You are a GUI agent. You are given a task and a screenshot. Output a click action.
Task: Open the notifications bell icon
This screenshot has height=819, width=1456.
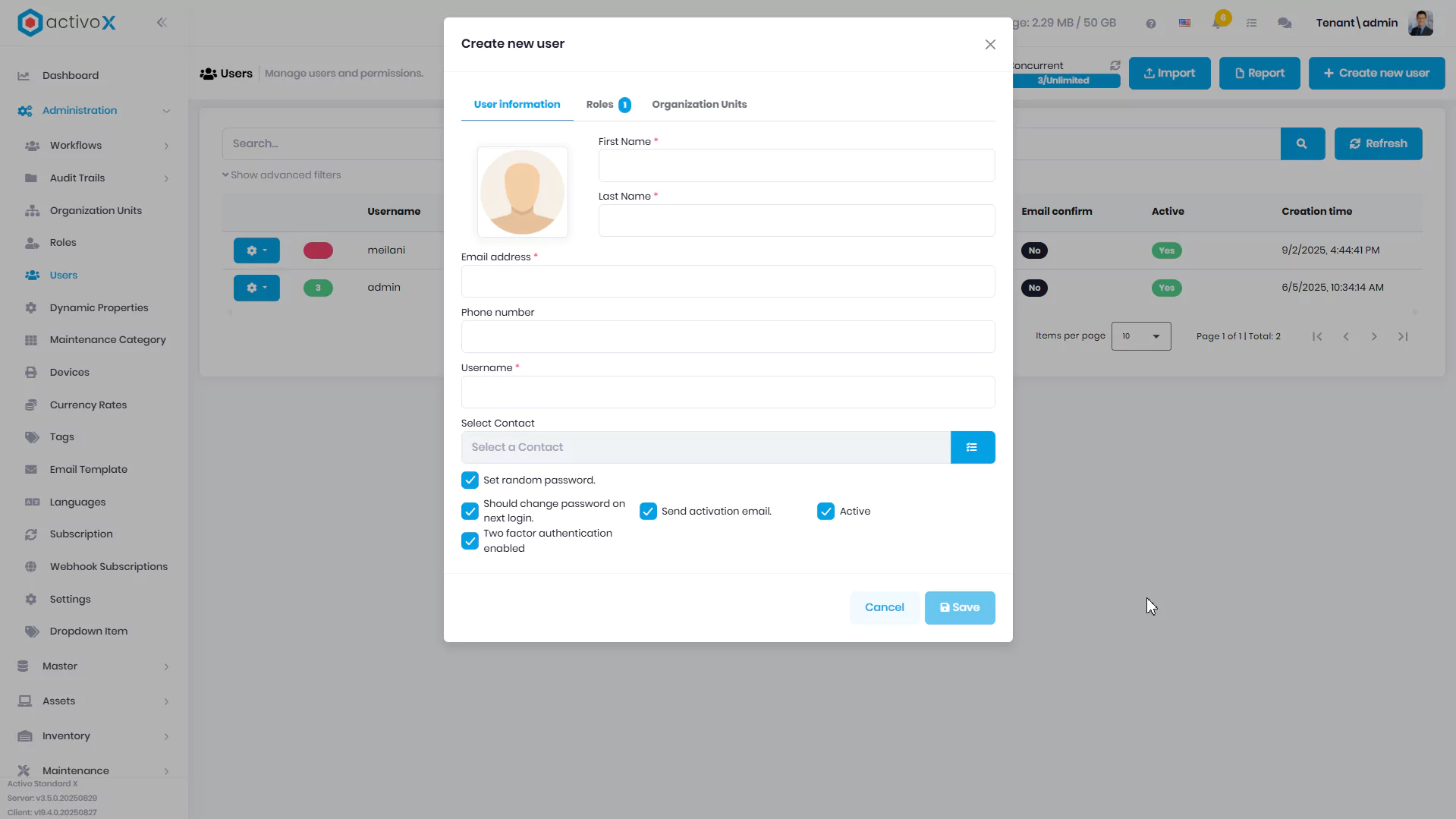[1218, 23]
